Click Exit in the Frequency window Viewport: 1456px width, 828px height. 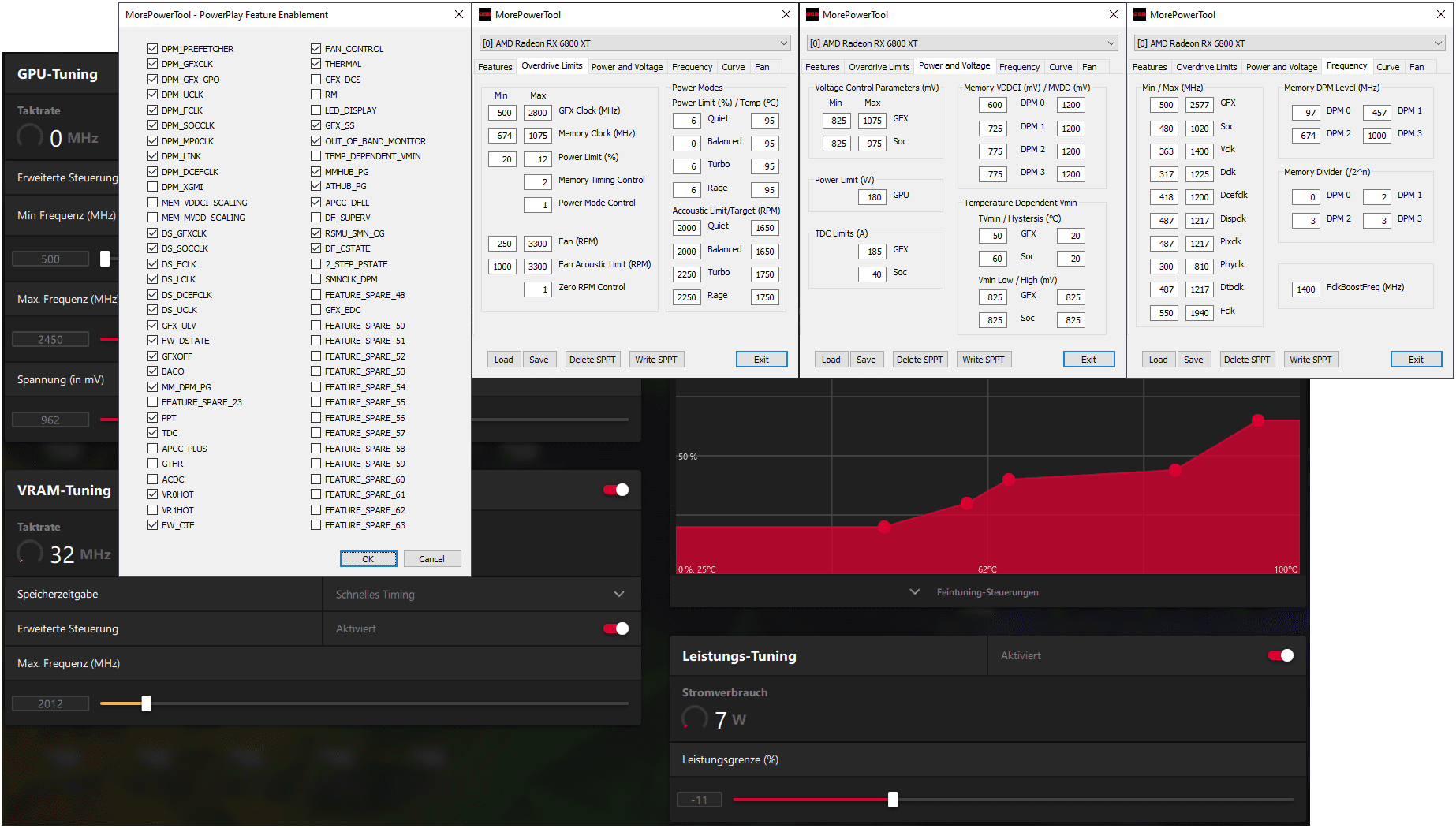pyautogui.click(x=1417, y=360)
